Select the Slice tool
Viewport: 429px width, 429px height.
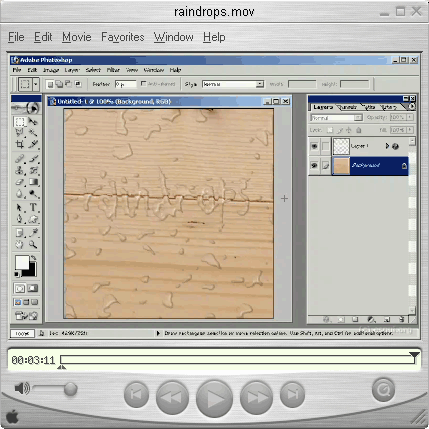[x=33, y=144]
